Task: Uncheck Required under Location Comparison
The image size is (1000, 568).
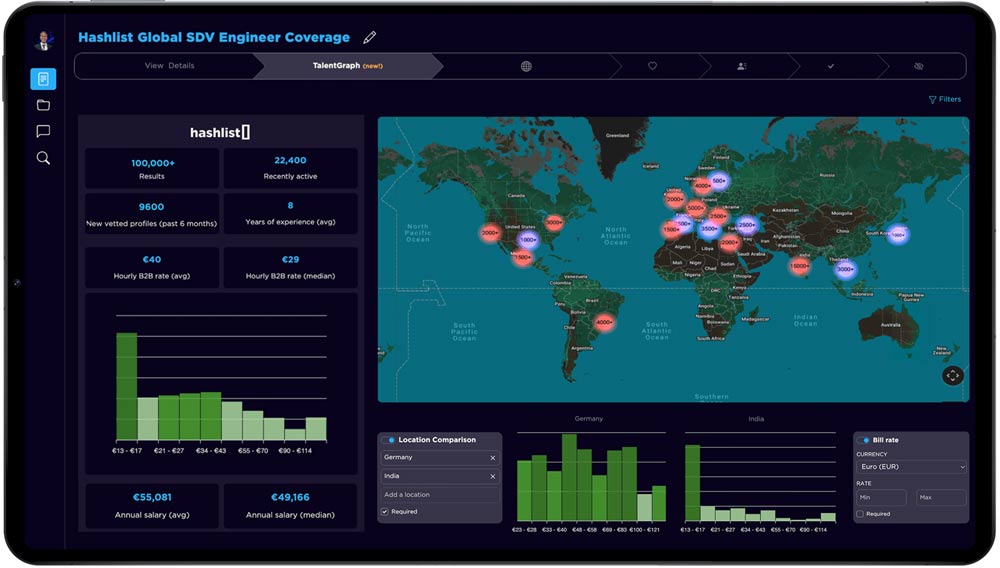Action: point(385,512)
